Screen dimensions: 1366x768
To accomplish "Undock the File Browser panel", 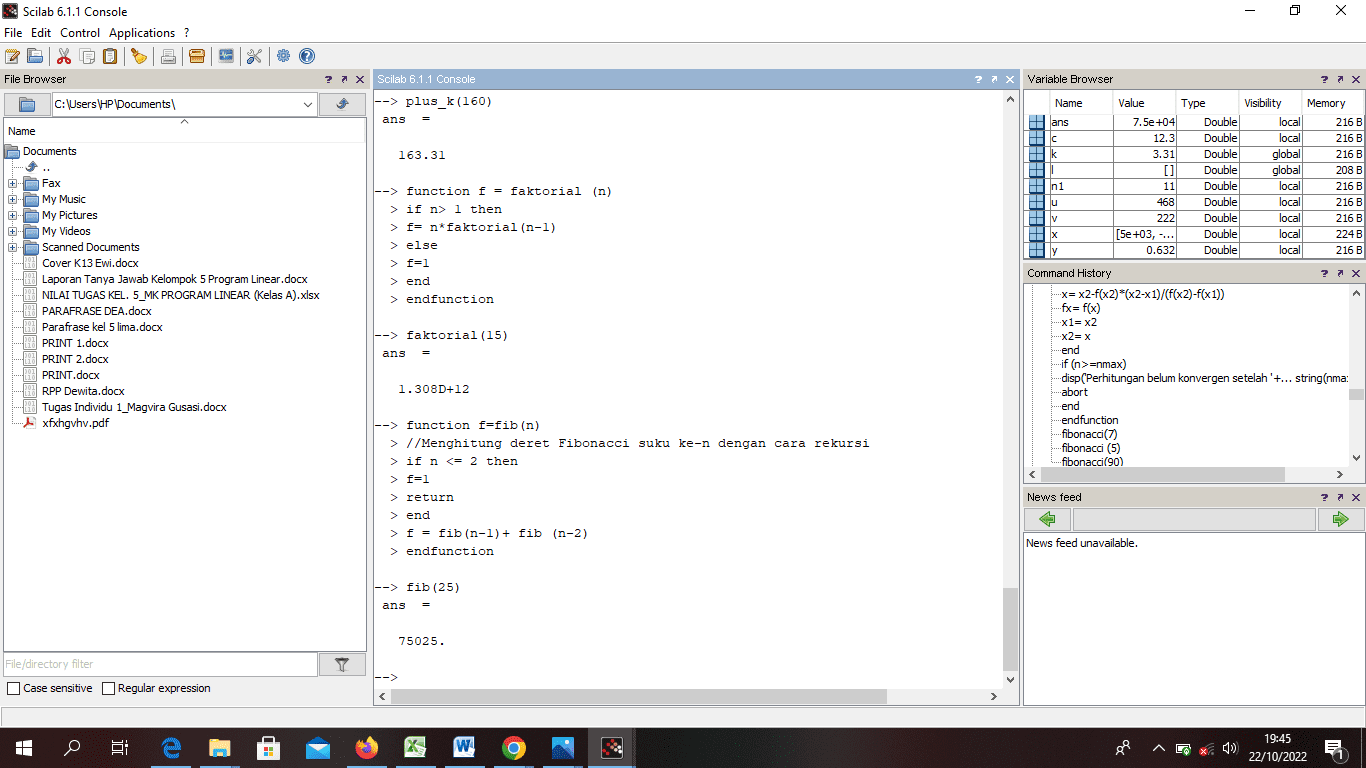I will [344, 79].
